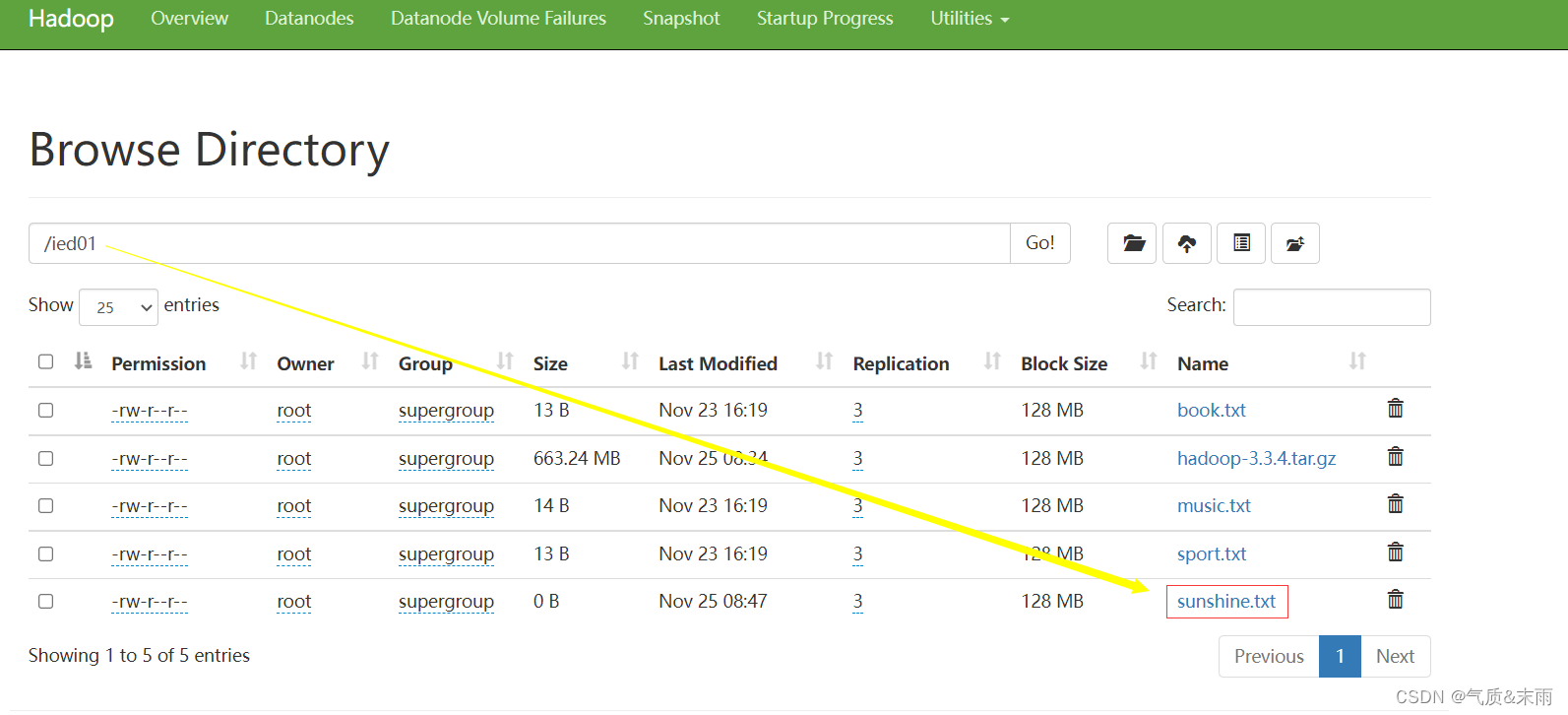The image size is (1568, 715).
Task: Edit replication 3 of the sunshine.txt row
Action: 857,602
